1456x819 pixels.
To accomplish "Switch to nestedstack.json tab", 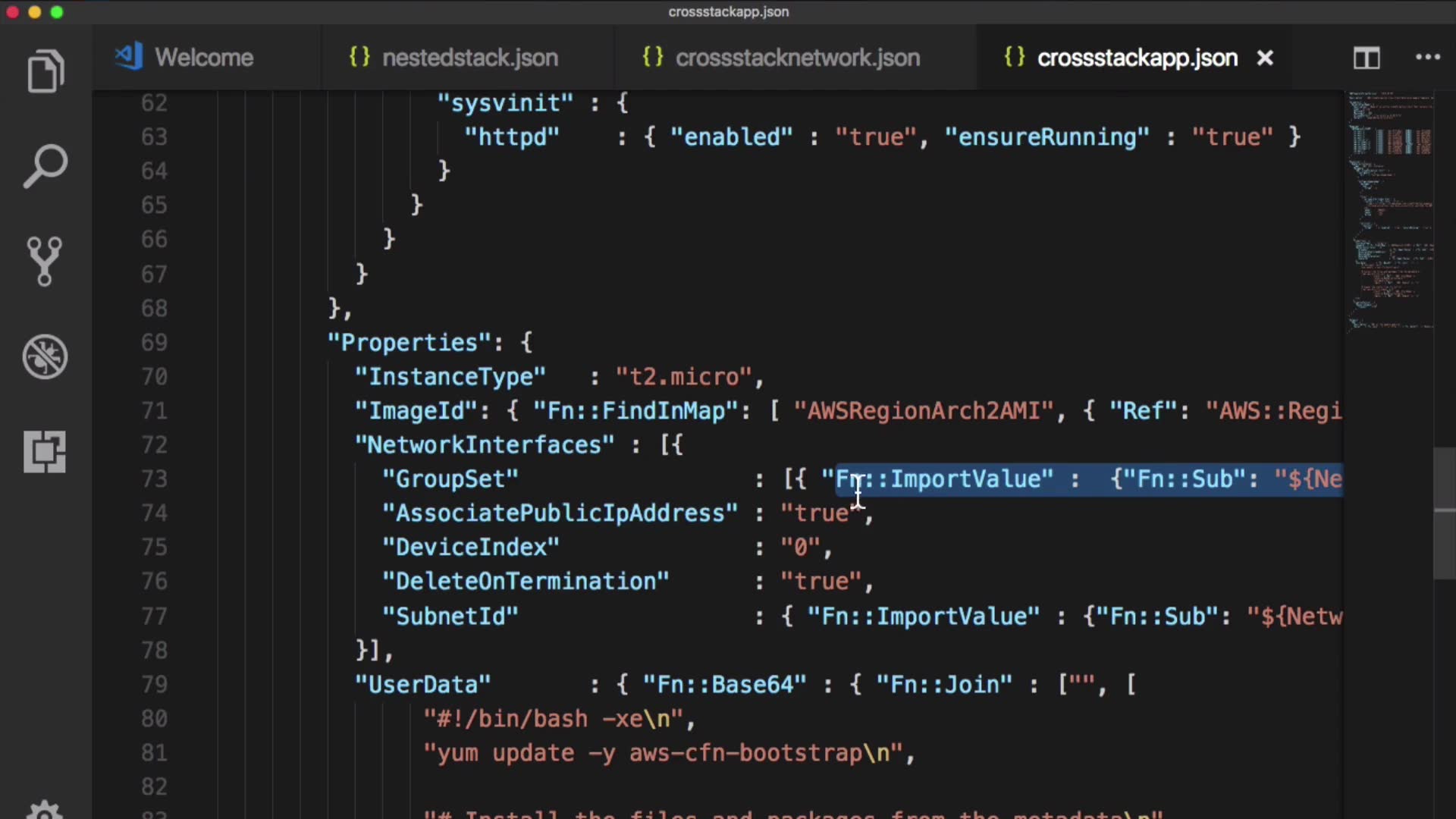I will [x=469, y=58].
